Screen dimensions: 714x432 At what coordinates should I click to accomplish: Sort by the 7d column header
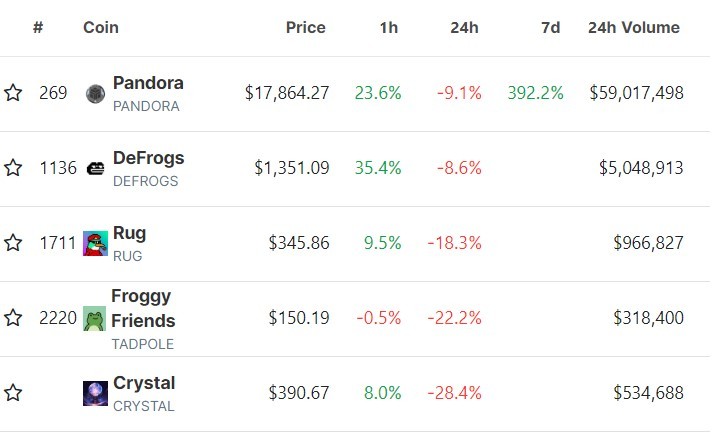point(550,28)
